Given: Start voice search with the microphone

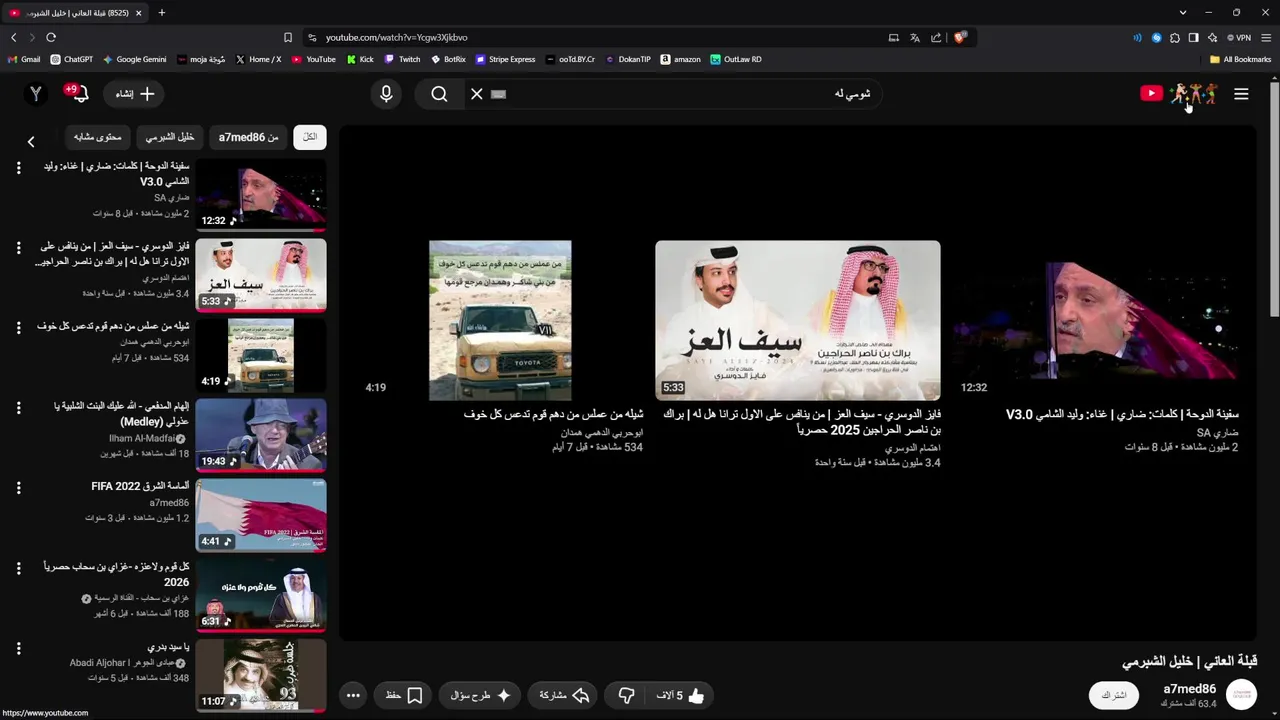Looking at the screenshot, I should coord(386,94).
